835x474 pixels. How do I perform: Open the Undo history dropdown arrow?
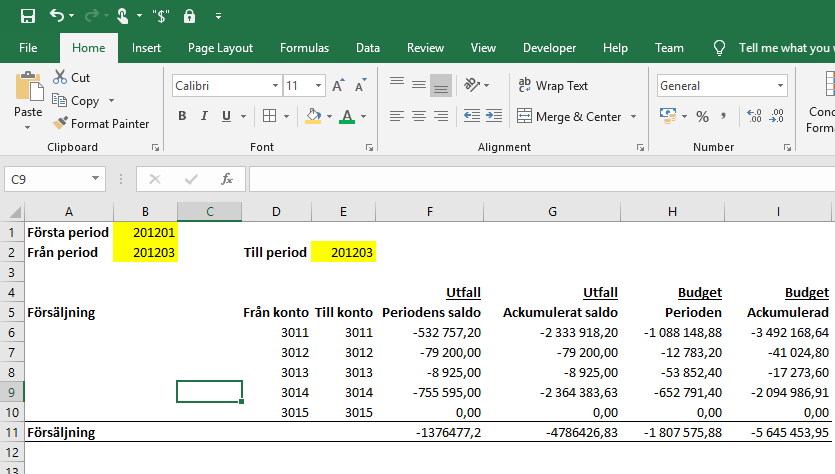pos(72,16)
